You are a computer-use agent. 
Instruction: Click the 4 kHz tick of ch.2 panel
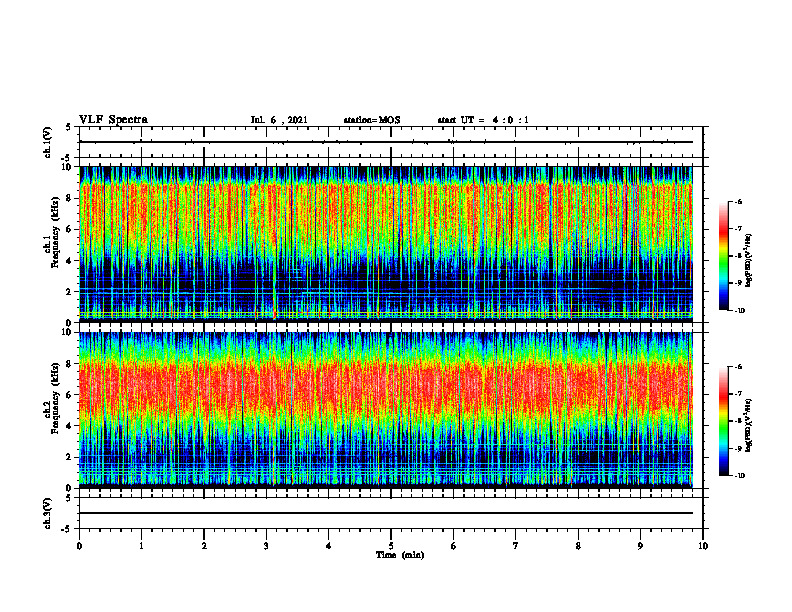click(70, 426)
